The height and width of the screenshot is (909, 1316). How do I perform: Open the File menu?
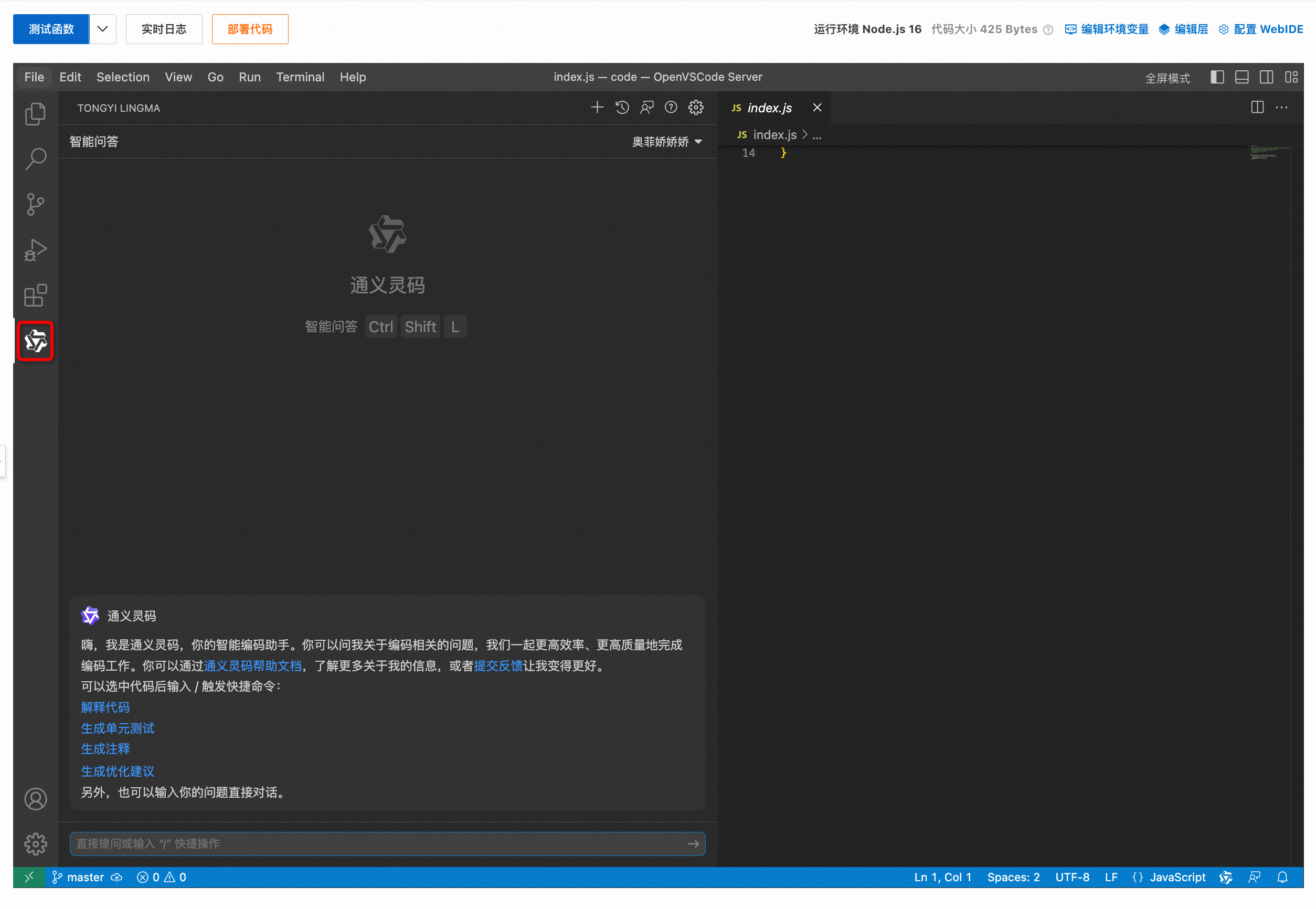click(x=34, y=77)
